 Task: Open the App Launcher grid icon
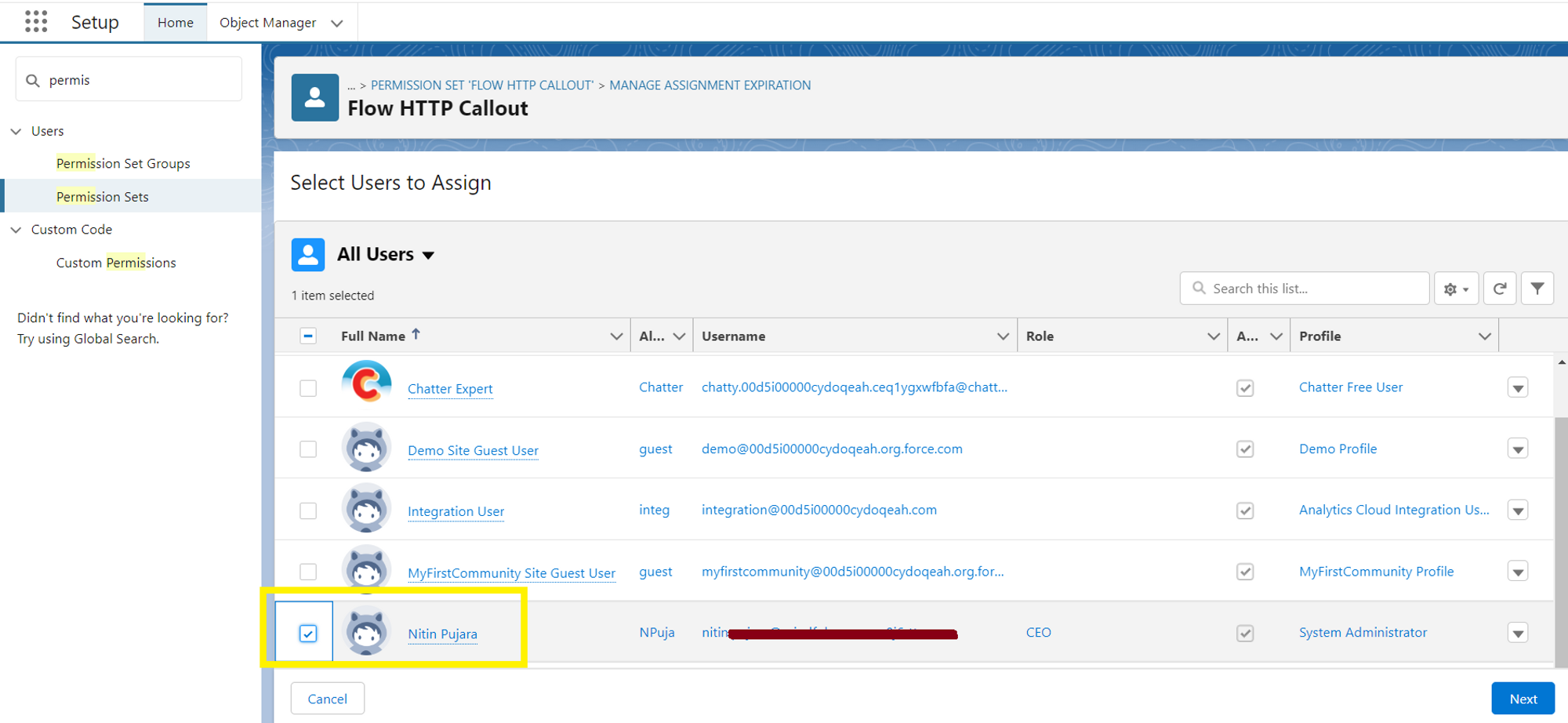[35, 21]
